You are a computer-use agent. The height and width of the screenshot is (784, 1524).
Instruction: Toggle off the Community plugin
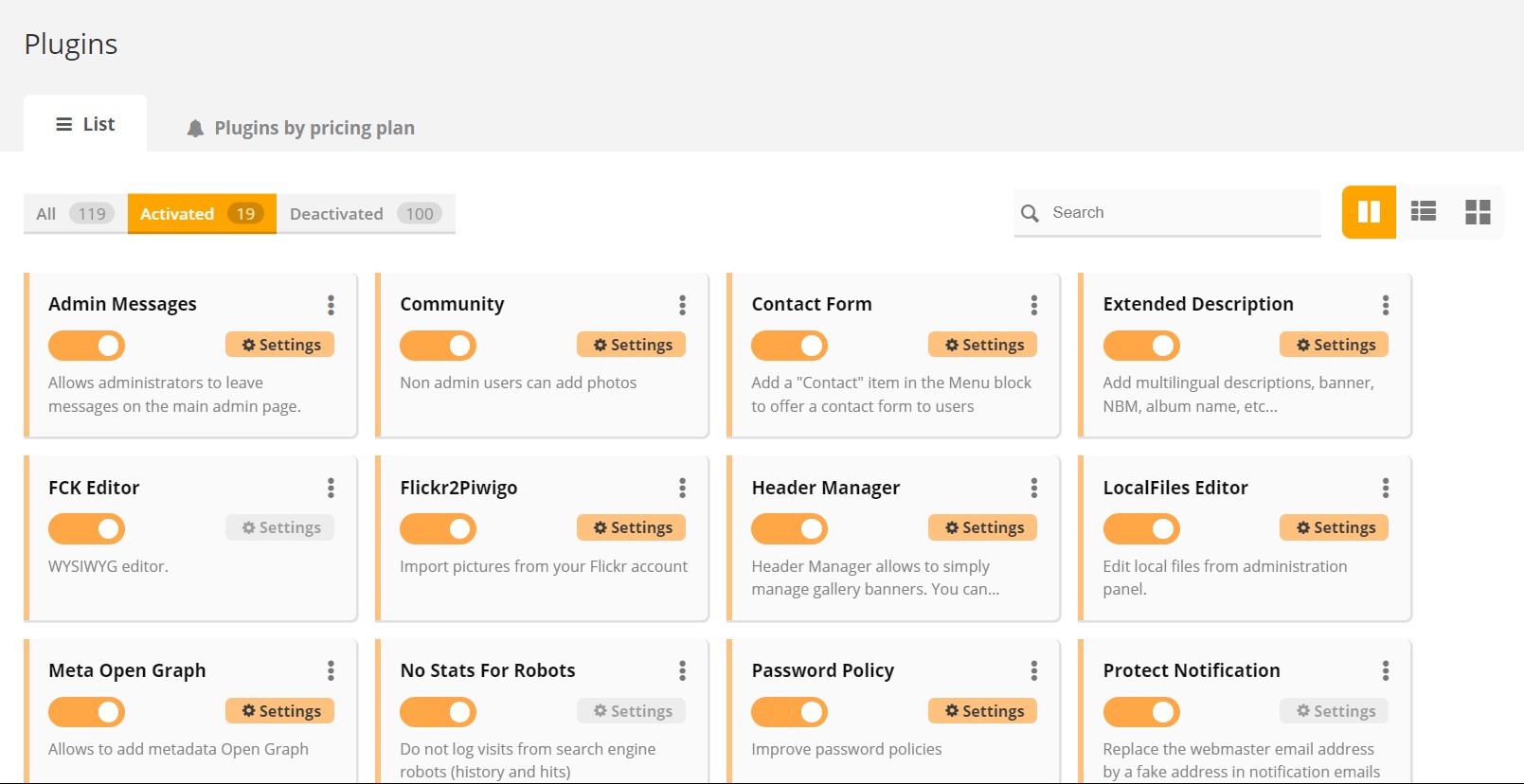[x=438, y=346]
